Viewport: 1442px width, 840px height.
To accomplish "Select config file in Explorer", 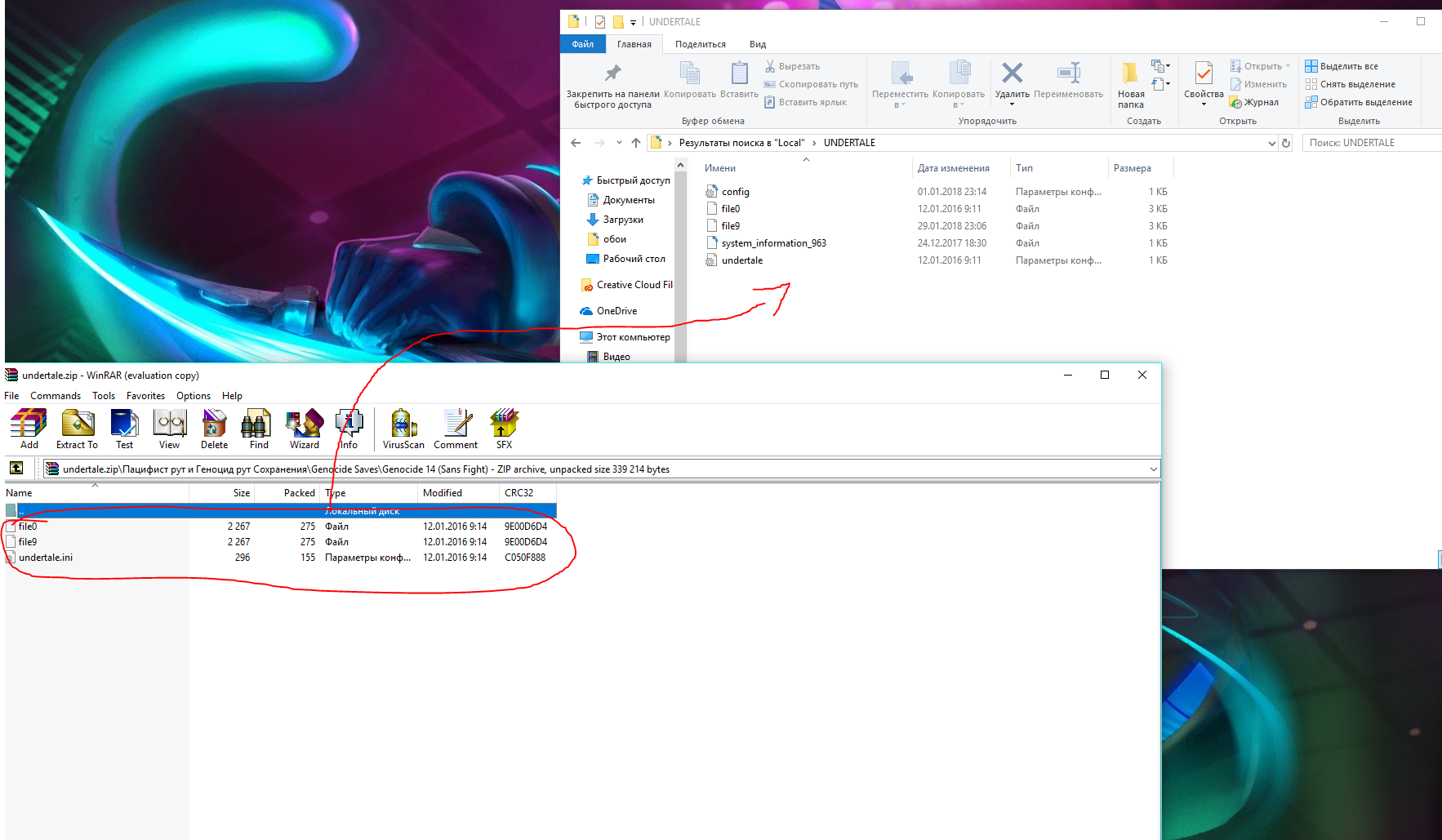I will [937, 192].
